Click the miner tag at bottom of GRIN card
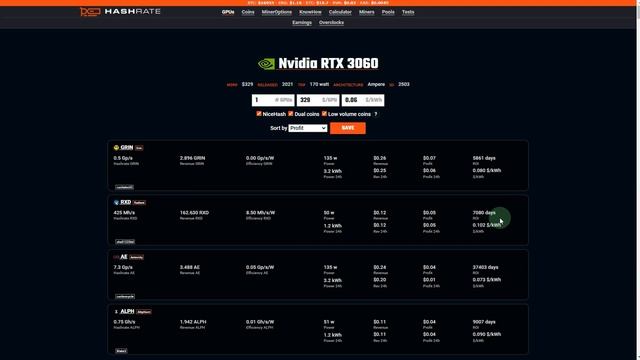640x360 pixels. point(124,187)
